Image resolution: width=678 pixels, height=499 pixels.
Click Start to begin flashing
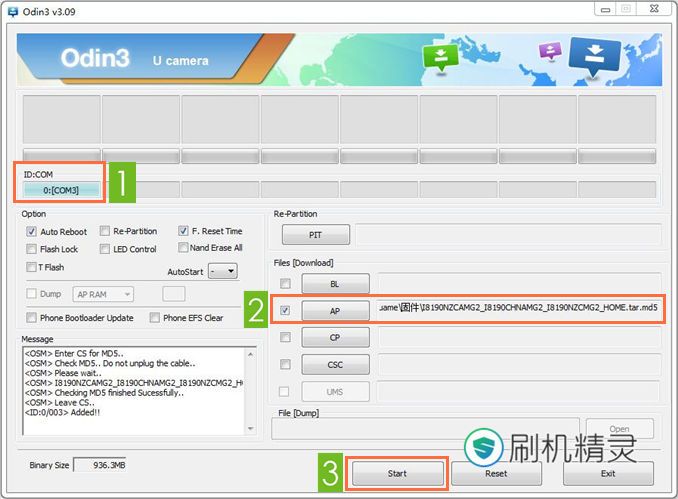click(x=397, y=473)
